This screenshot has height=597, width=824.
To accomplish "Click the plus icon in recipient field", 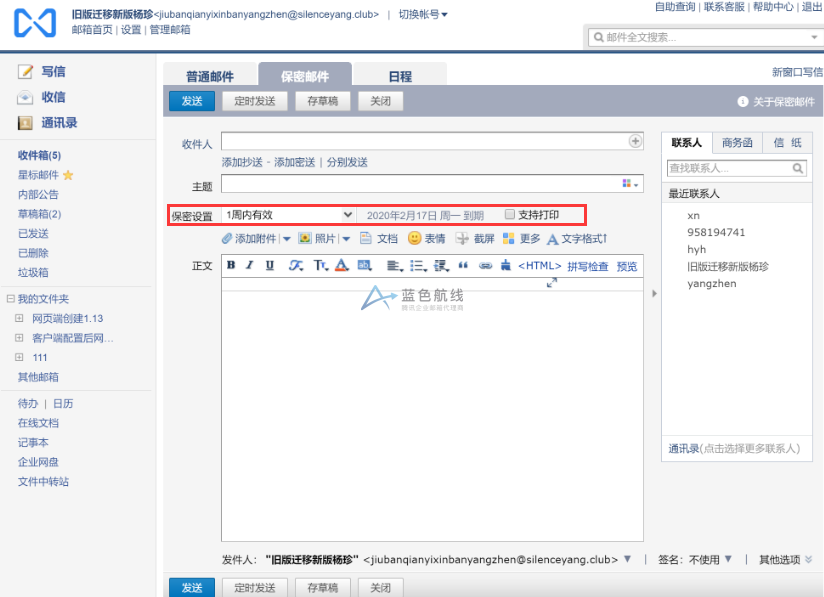I will tap(635, 141).
